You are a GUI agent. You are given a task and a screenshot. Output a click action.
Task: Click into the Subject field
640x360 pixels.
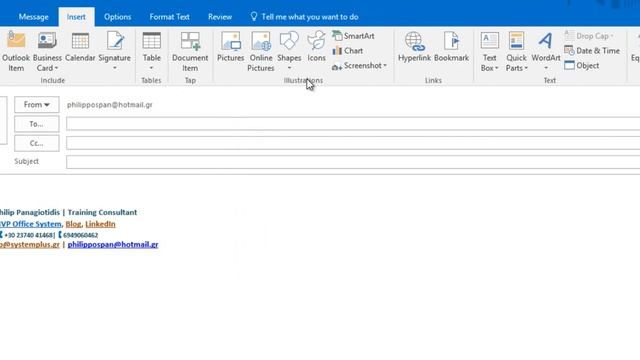click(x=353, y=162)
